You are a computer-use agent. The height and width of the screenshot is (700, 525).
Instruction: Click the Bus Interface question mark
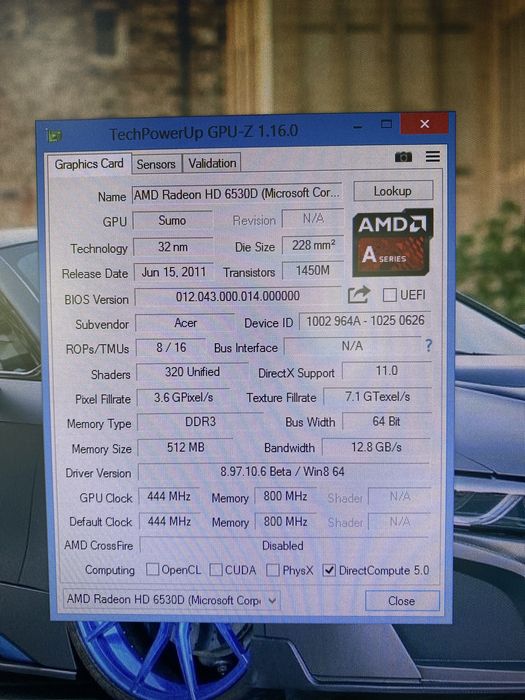pyautogui.click(x=429, y=345)
